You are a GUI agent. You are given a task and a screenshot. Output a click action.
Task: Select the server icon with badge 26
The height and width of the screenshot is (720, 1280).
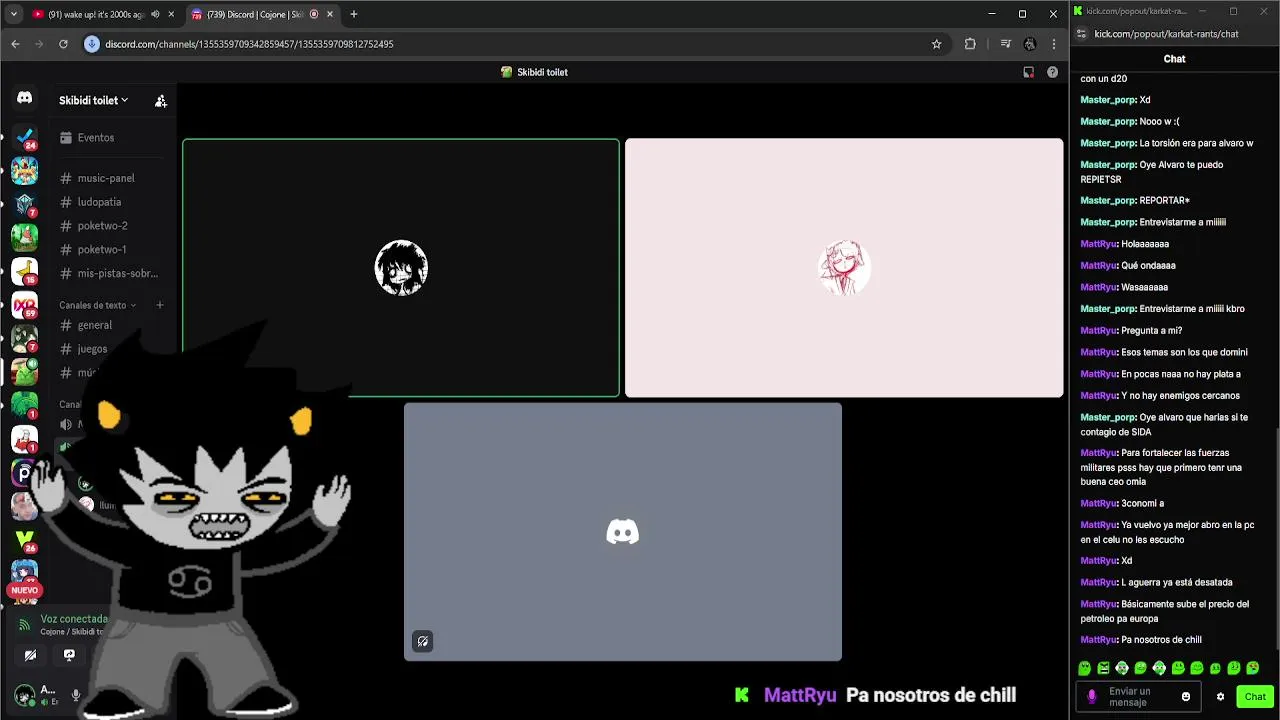pos(24,540)
